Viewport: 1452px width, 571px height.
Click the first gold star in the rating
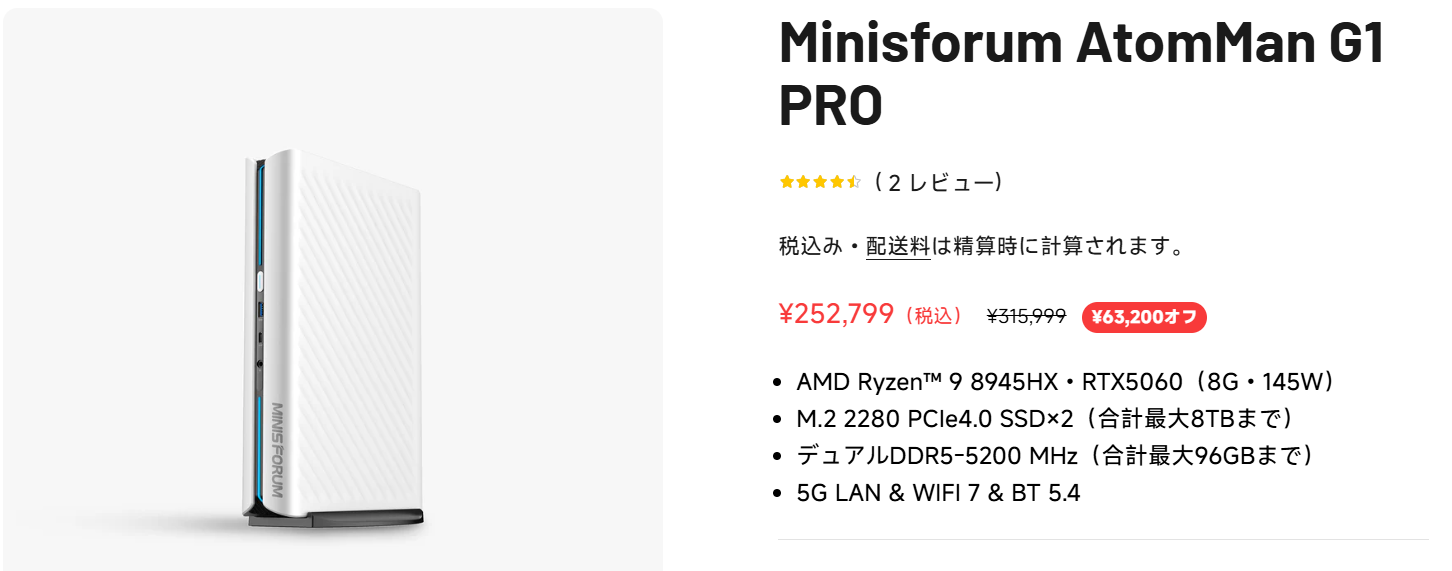point(787,182)
